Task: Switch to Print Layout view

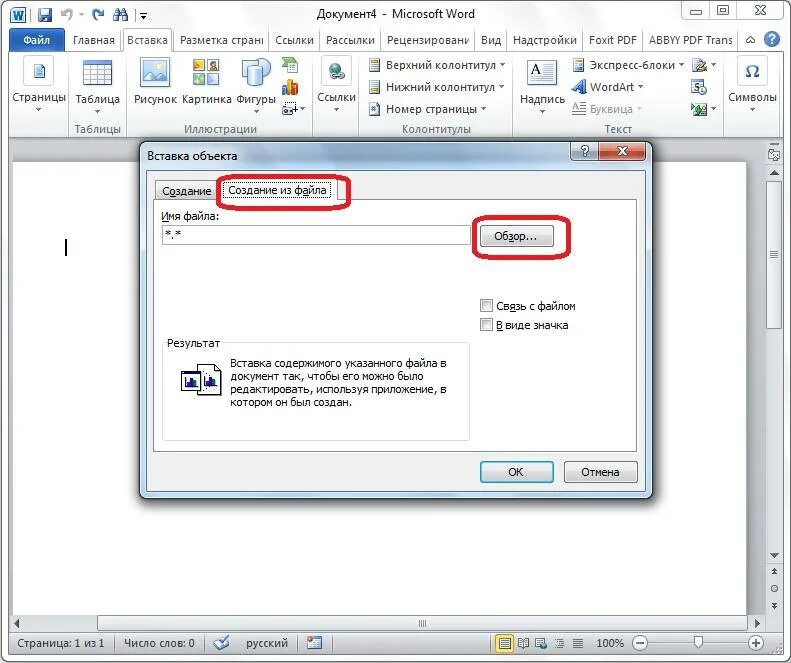Action: click(x=504, y=643)
